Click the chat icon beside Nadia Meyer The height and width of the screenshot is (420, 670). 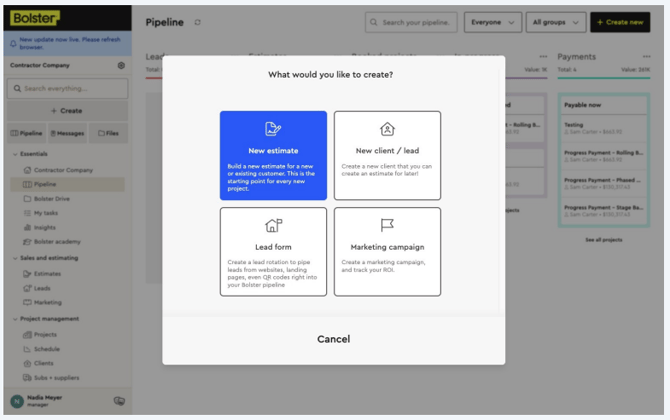[119, 400]
